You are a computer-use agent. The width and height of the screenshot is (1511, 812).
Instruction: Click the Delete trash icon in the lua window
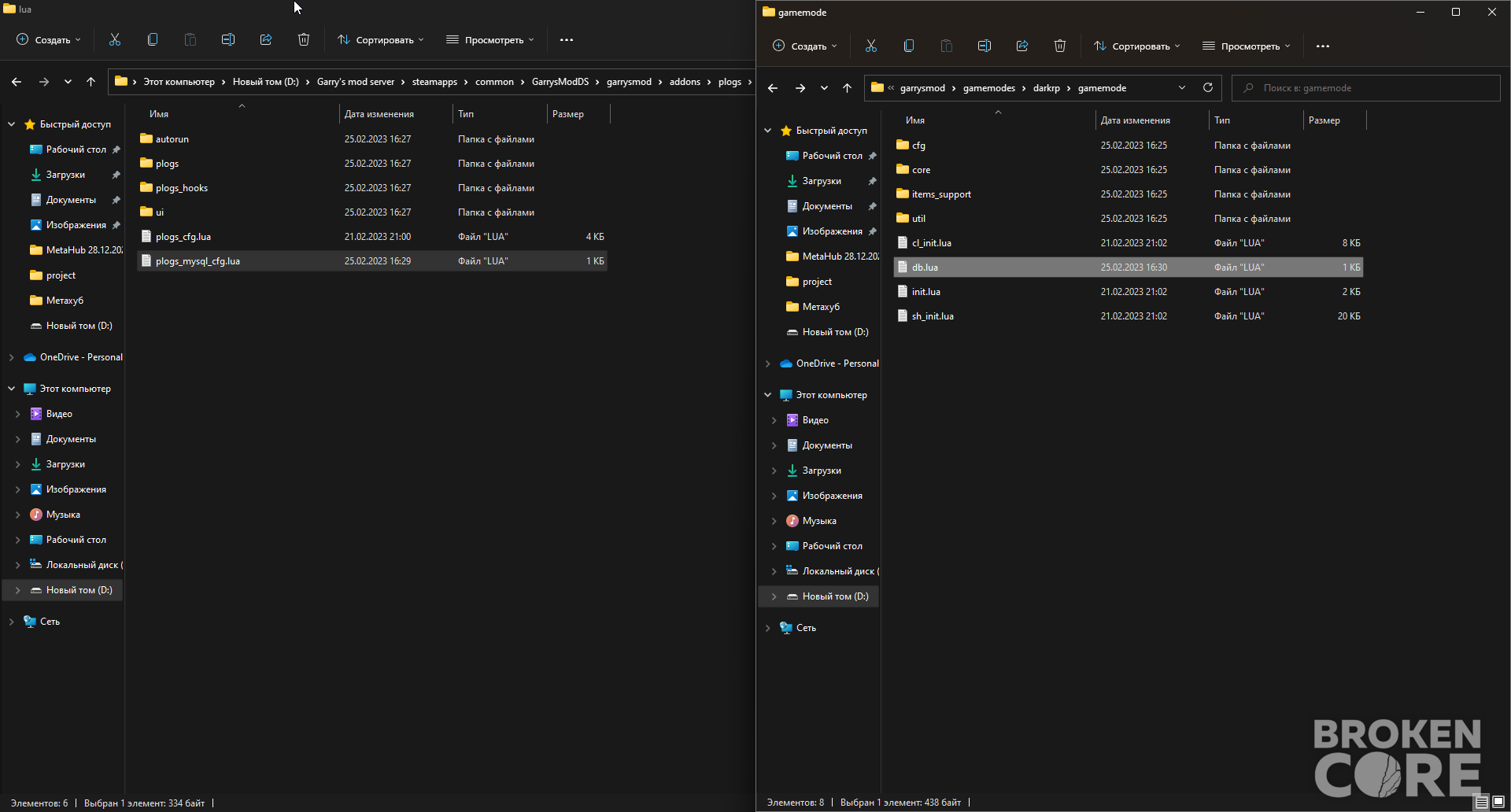tap(304, 39)
